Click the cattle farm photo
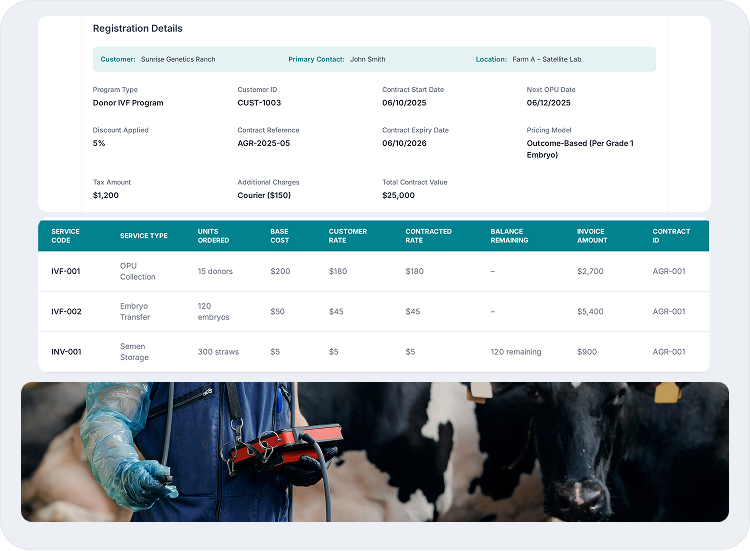 click(375, 451)
